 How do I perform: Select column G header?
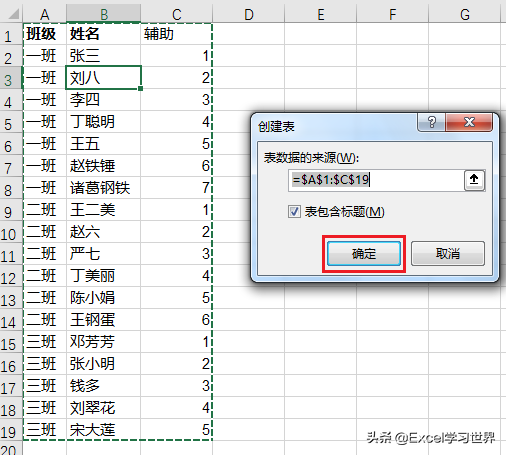pyautogui.click(x=465, y=14)
